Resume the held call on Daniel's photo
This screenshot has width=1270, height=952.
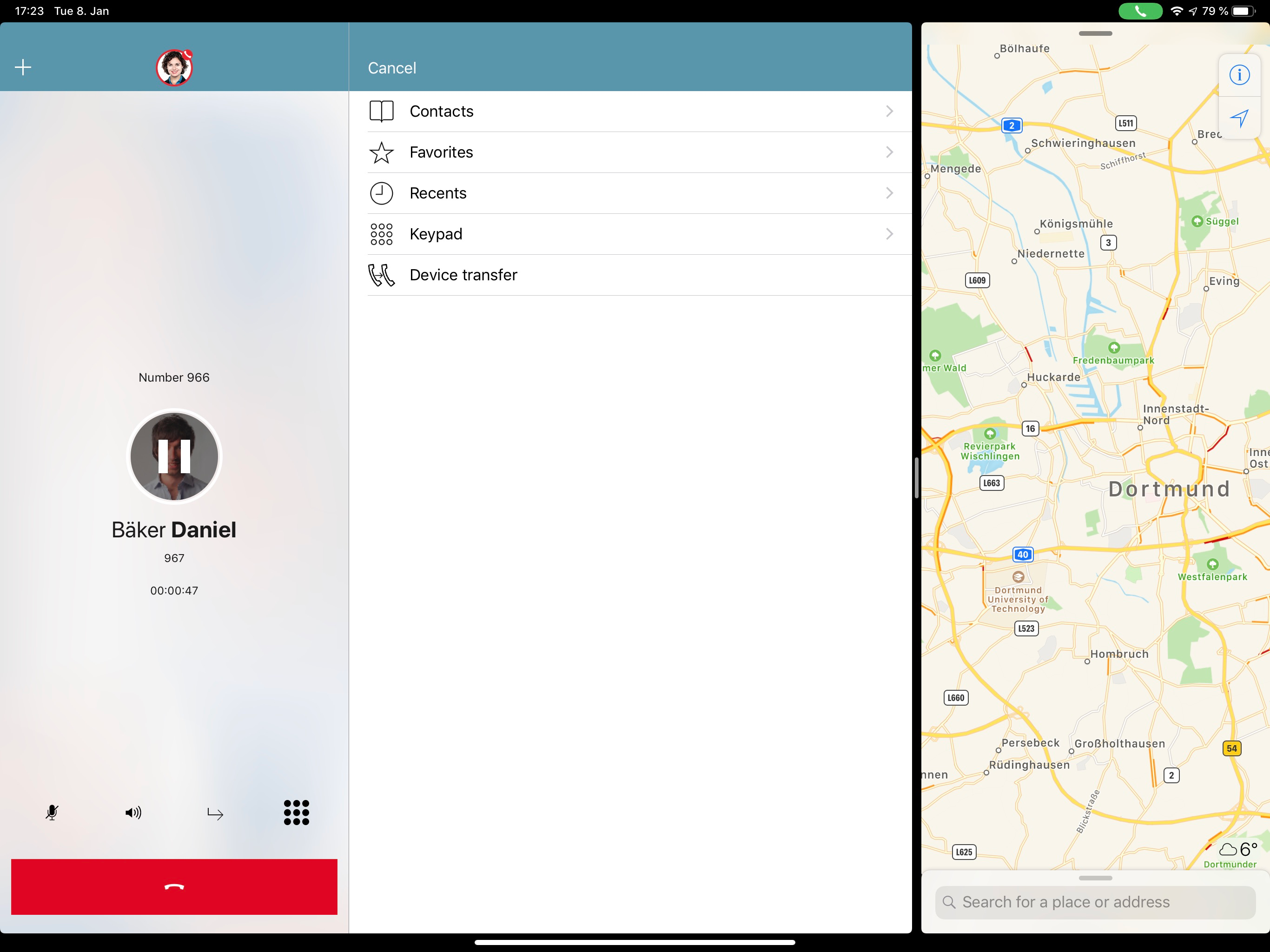pyautogui.click(x=174, y=456)
